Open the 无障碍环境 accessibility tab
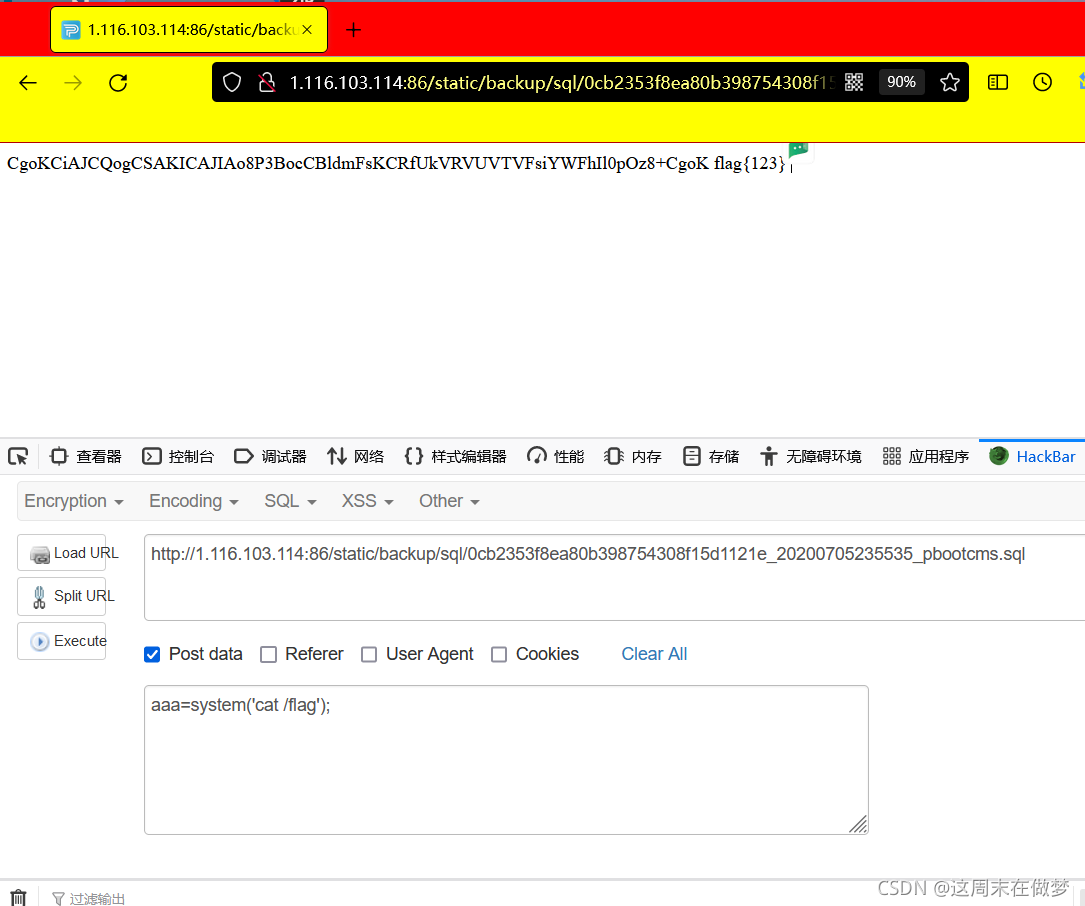 [810, 456]
